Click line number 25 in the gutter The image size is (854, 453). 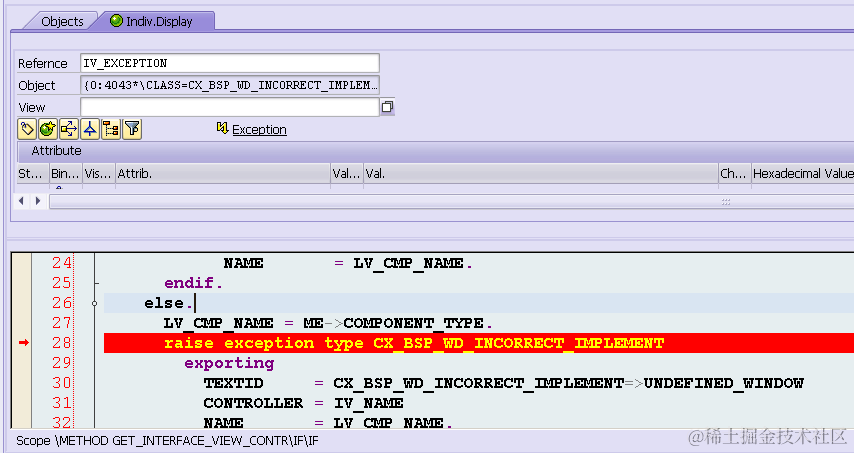[62, 283]
